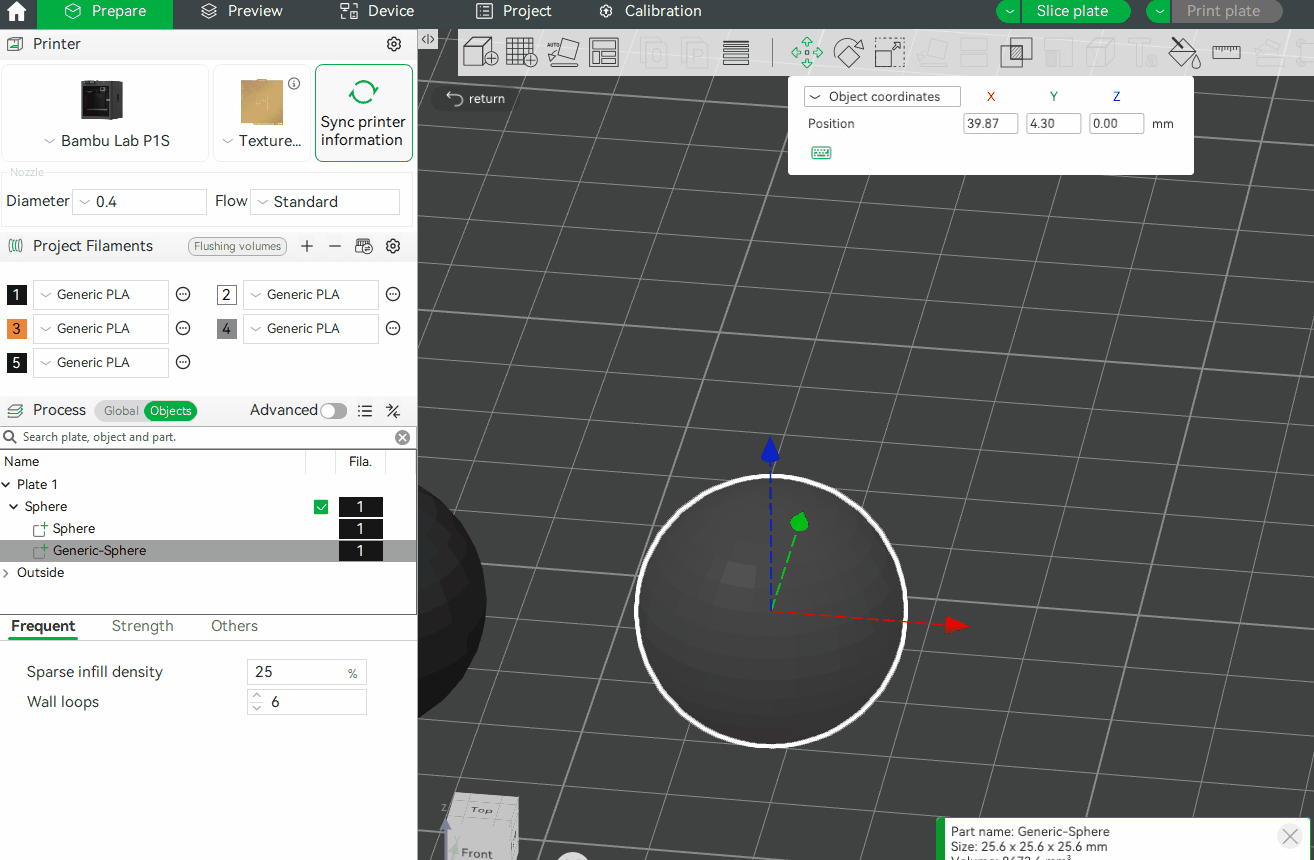Switch to the Project tab

(514, 11)
